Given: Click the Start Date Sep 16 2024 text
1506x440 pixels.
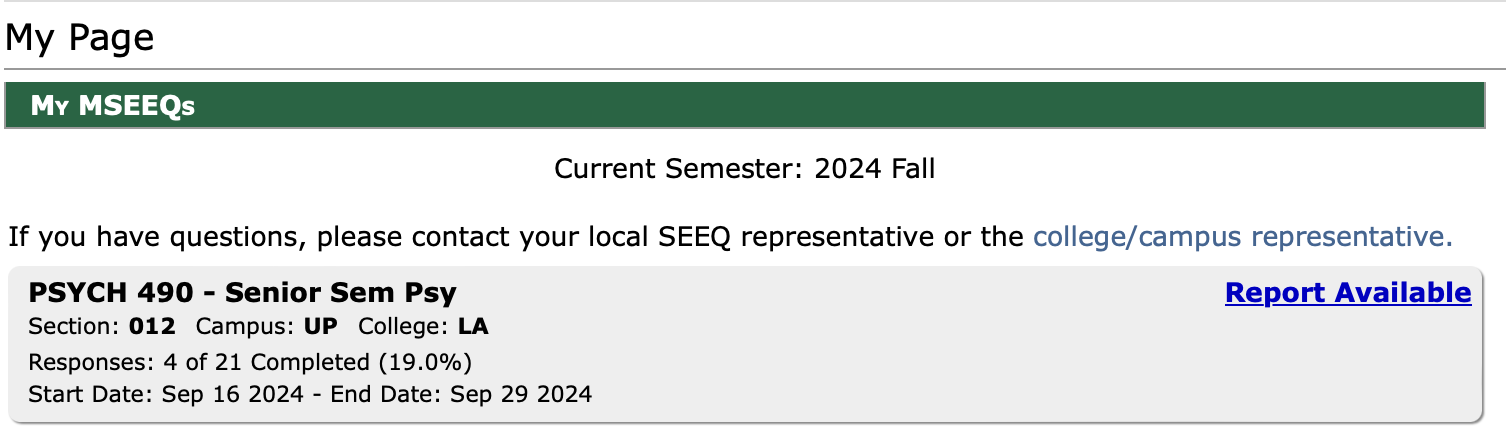Looking at the screenshot, I should 165,394.
